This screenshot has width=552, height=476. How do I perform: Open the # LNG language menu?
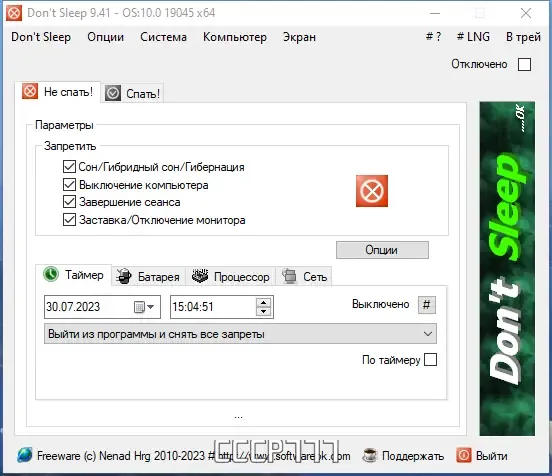tap(473, 37)
